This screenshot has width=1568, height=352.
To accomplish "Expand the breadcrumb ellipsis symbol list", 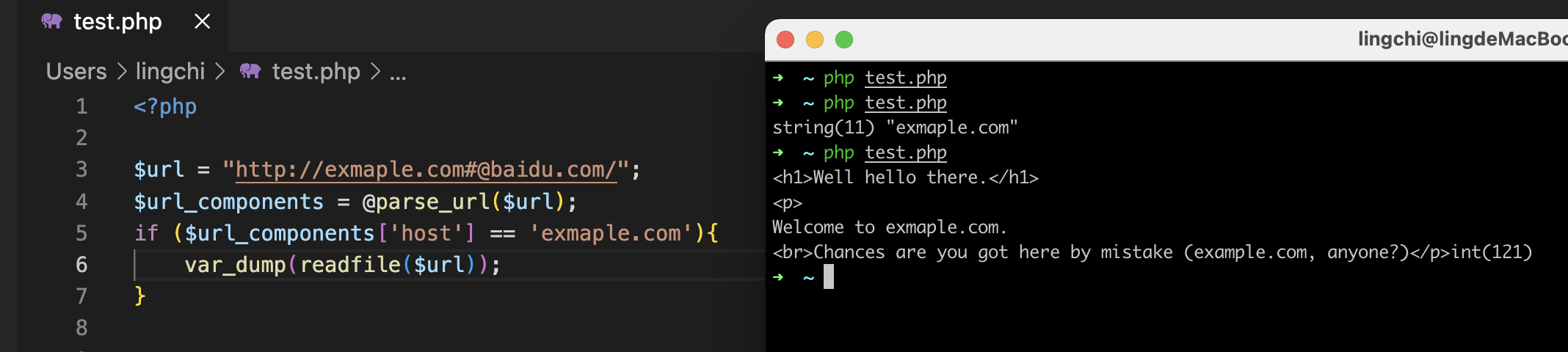I will 398,73.
